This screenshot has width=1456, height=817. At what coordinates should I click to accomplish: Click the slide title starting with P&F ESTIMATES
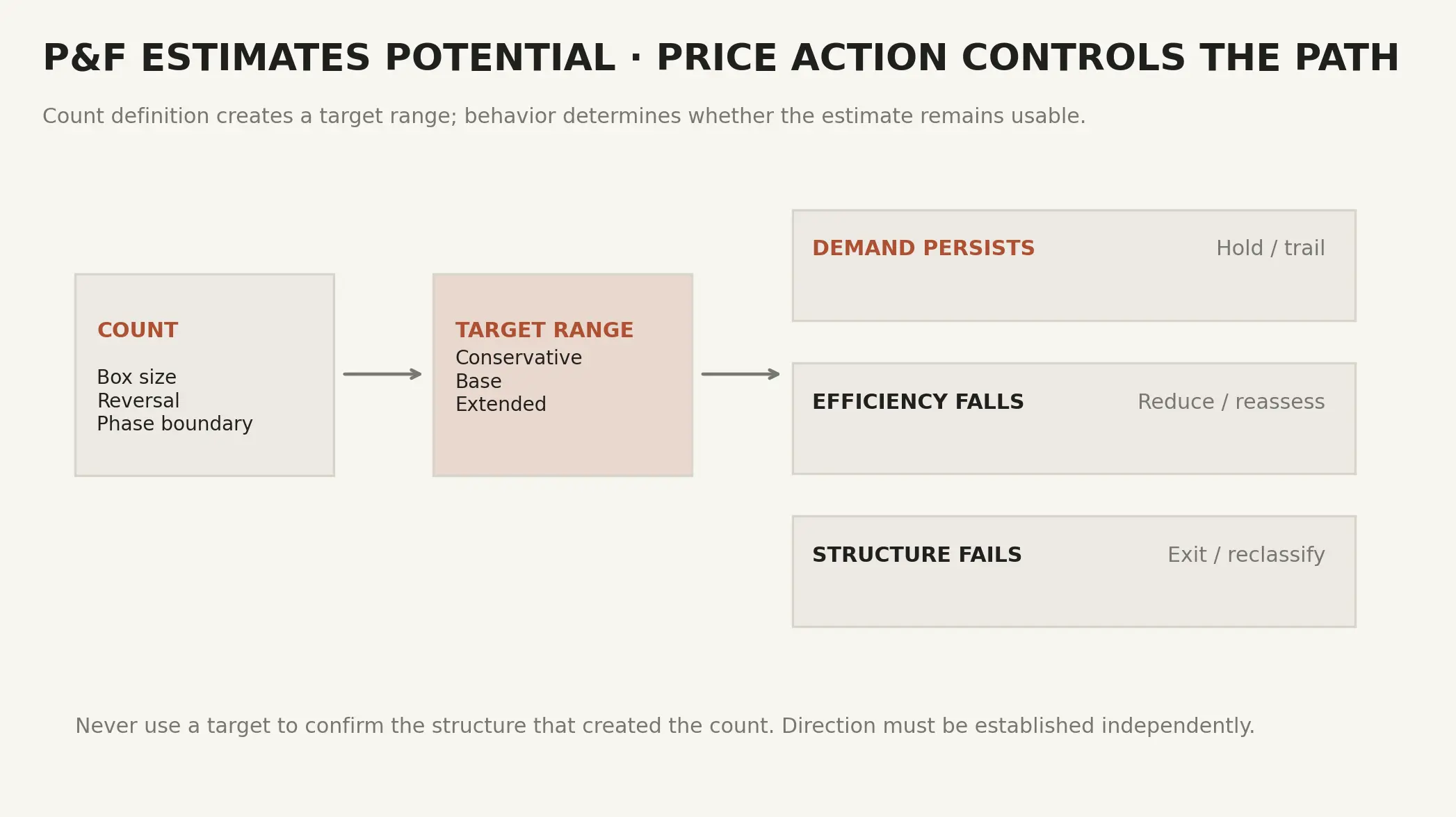coord(720,58)
